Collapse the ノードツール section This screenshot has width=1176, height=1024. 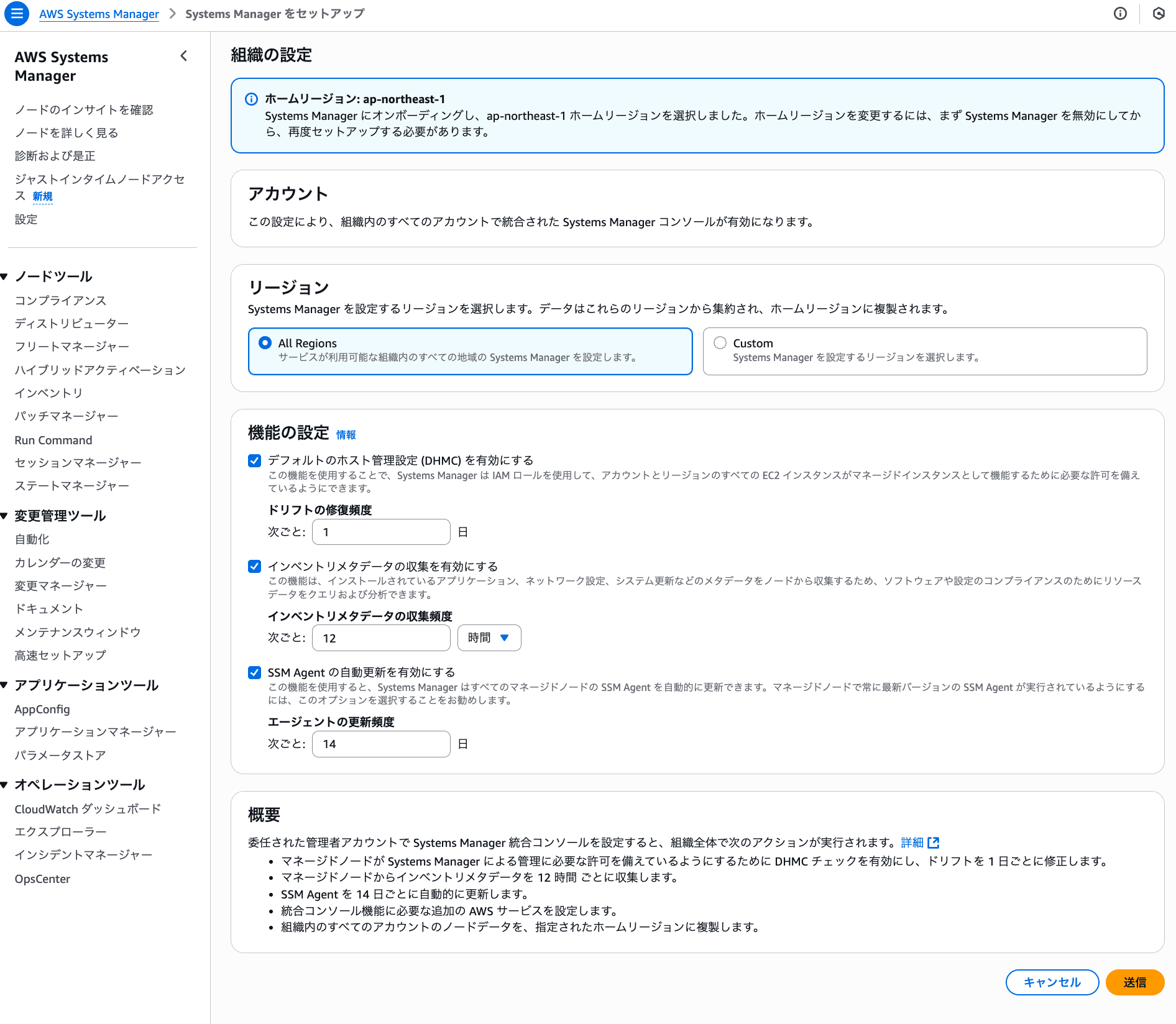[4, 277]
